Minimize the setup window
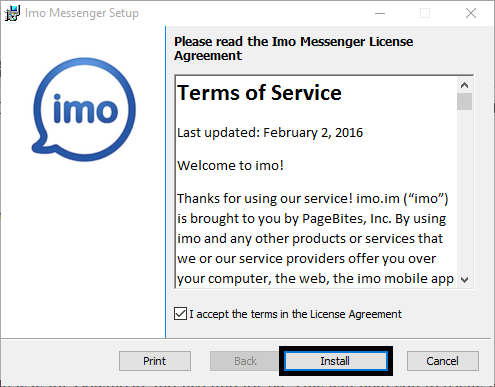The height and width of the screenshot is (387, 495). (x=380, y=13)
